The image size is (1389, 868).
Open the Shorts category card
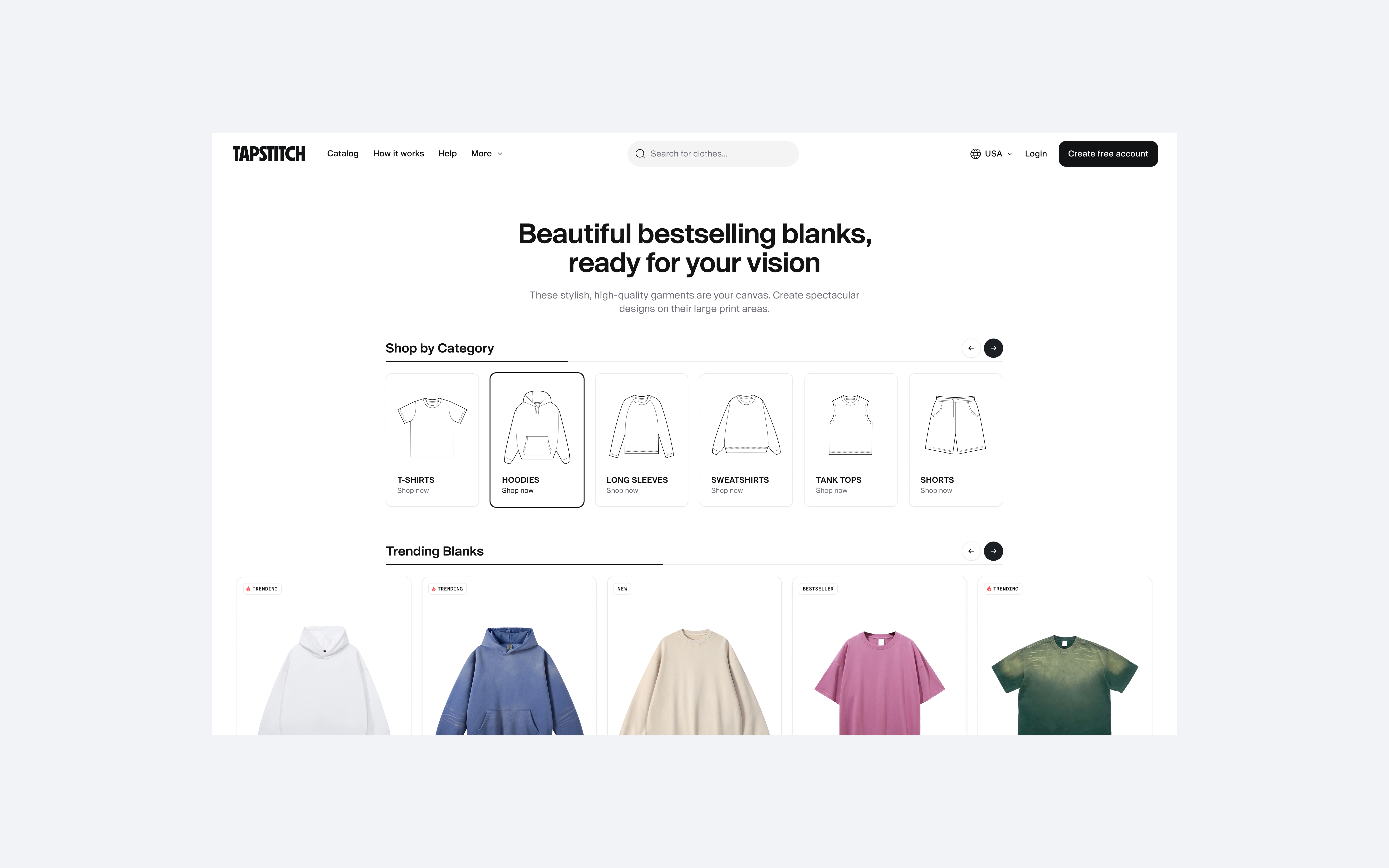pos(955,440)
